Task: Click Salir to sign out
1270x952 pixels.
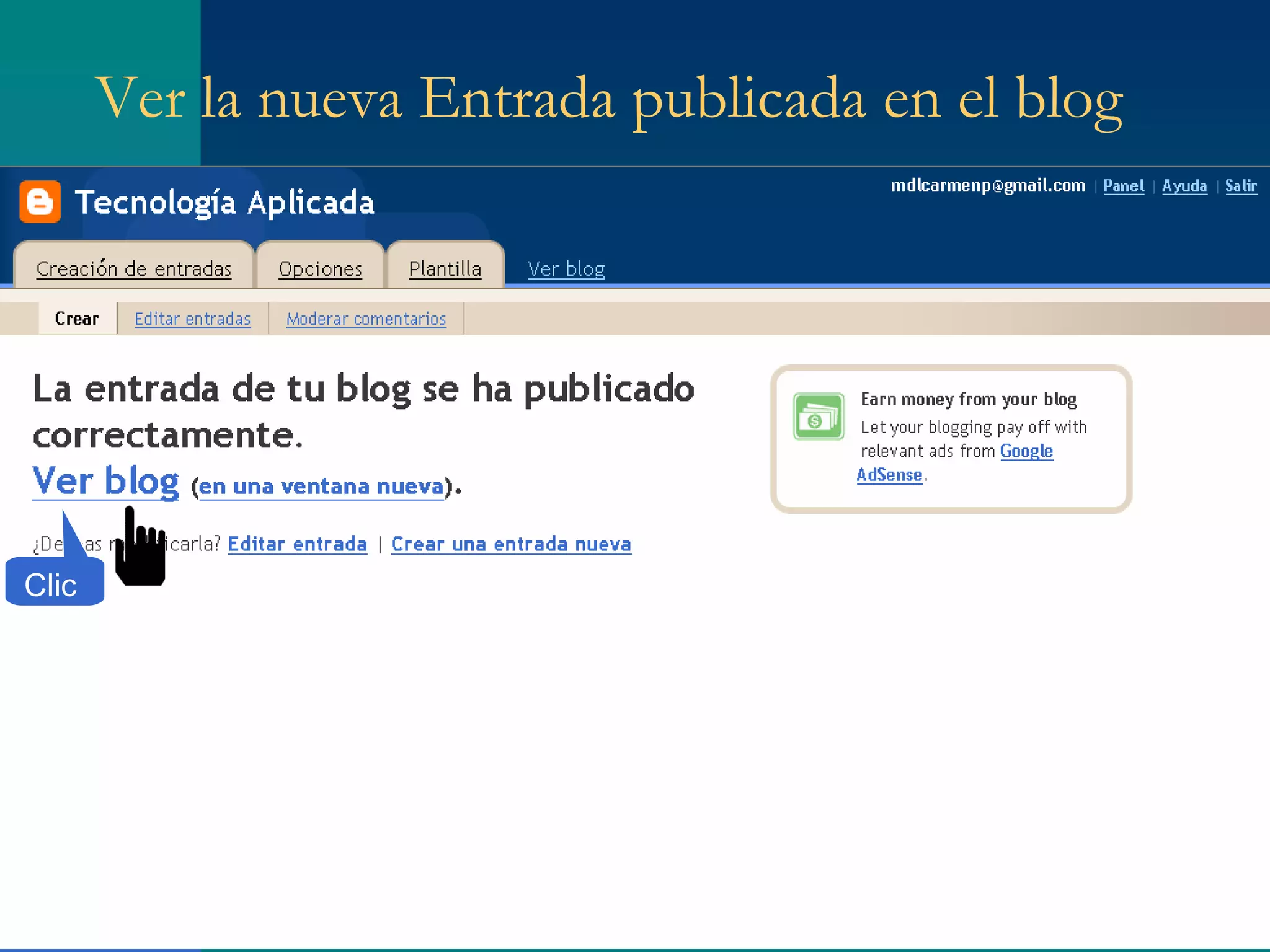Action: 1241,186
